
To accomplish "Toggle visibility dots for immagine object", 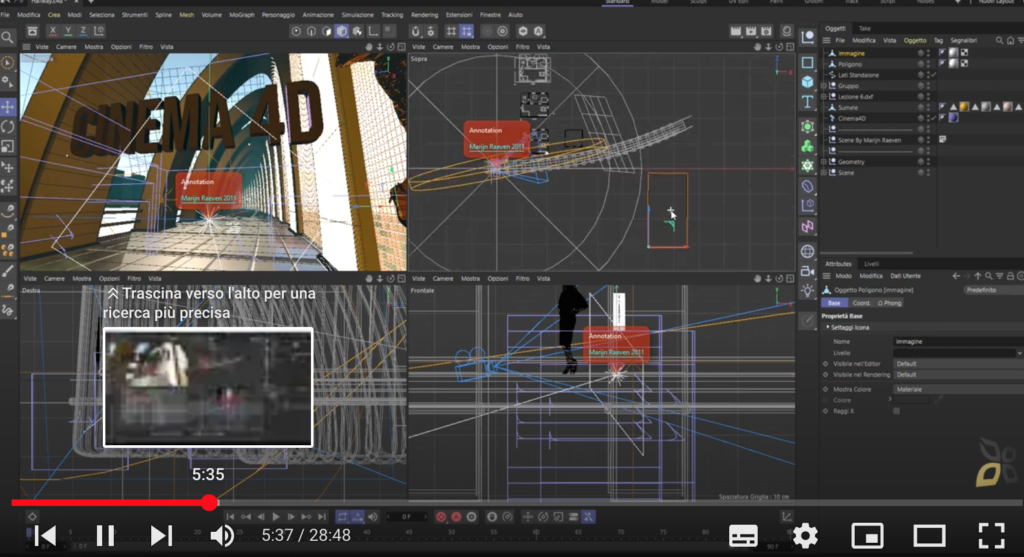I will [x=928, y=53].
